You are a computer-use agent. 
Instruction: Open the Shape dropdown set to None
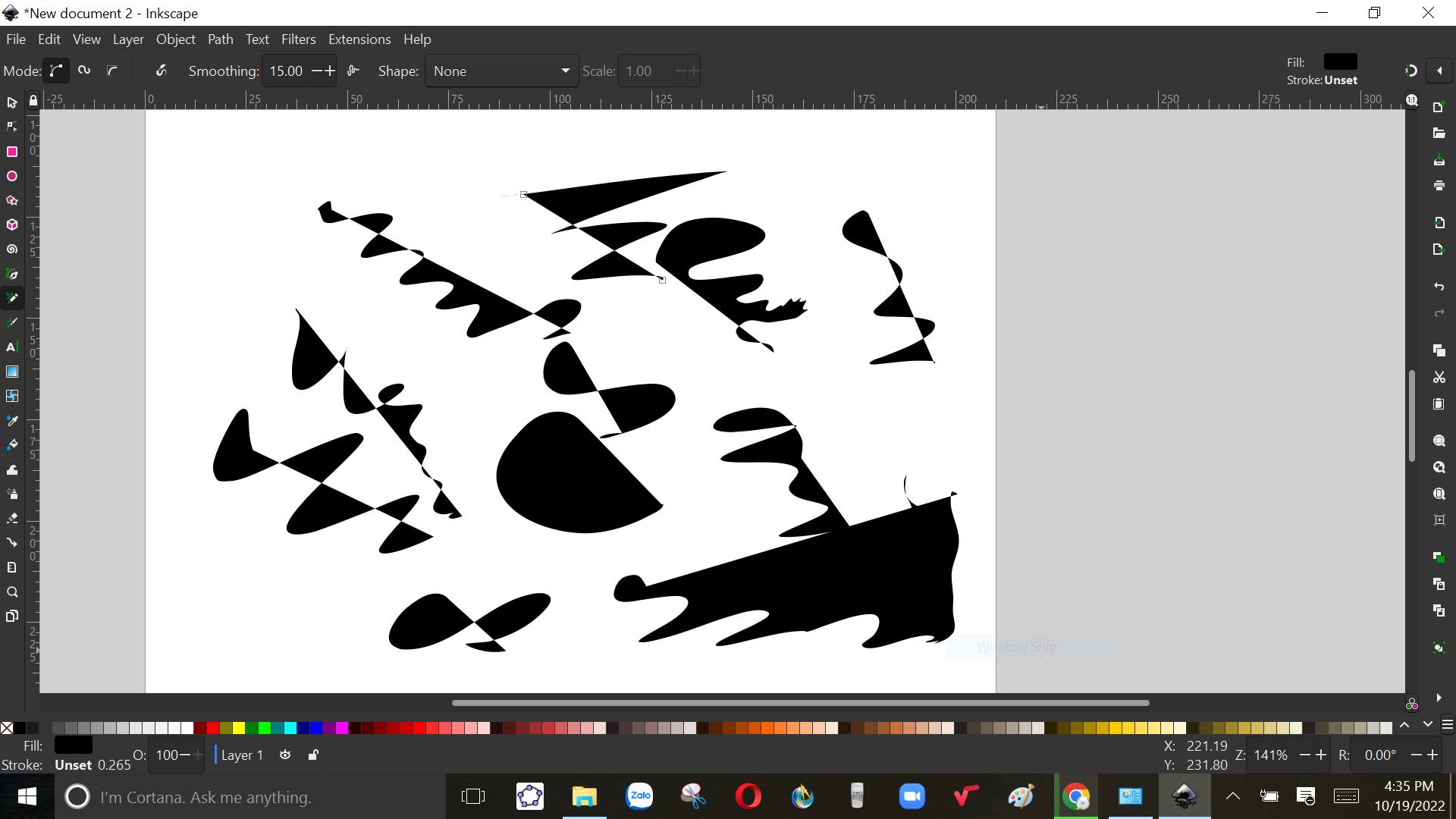501,71
